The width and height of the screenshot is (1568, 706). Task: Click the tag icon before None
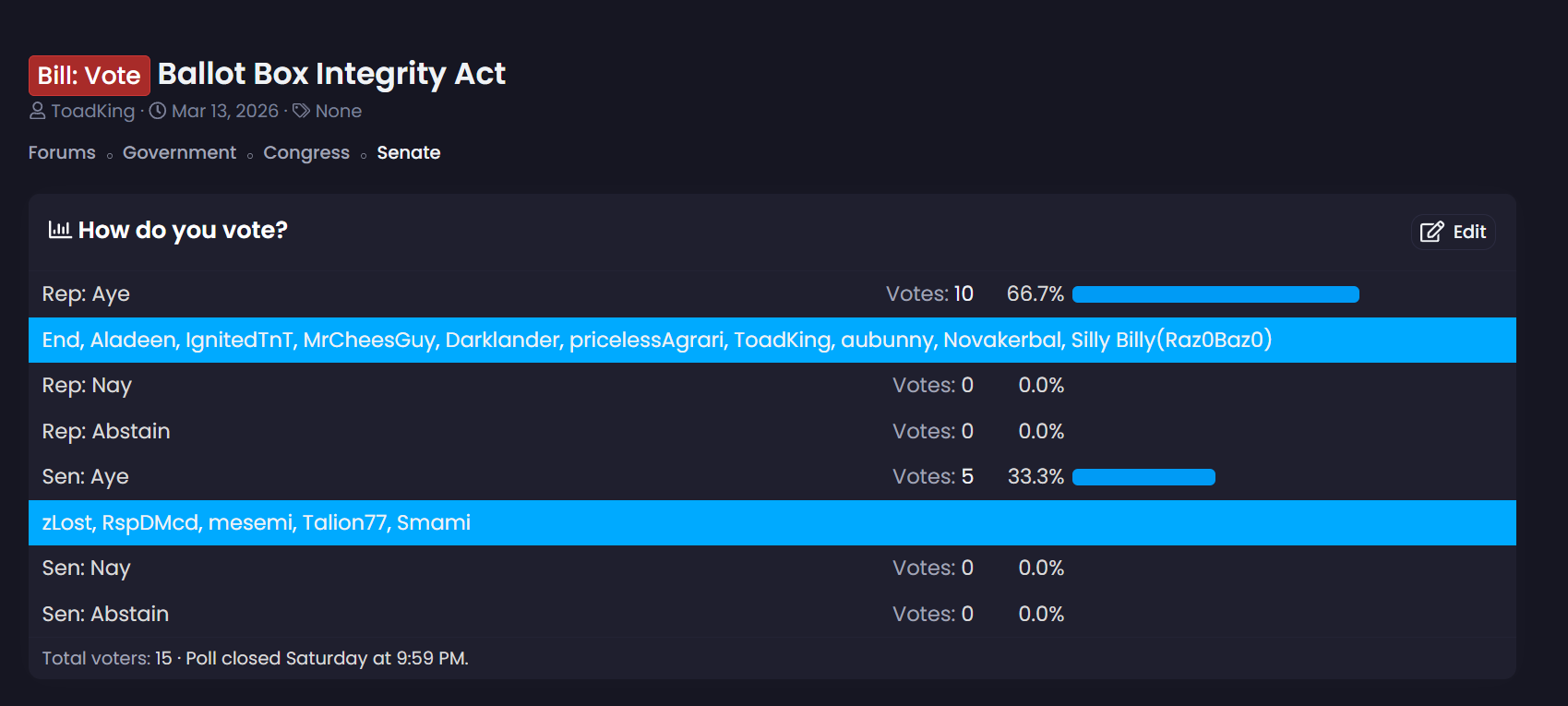(x=301, y=111)
